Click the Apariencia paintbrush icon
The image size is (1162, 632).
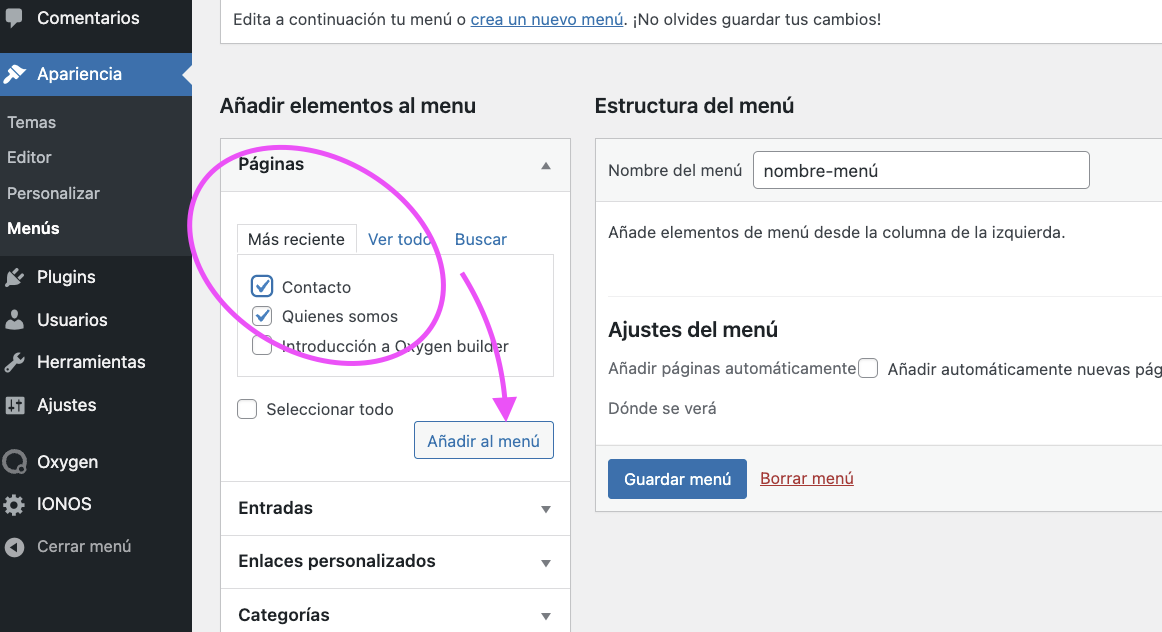click(15, 74)
